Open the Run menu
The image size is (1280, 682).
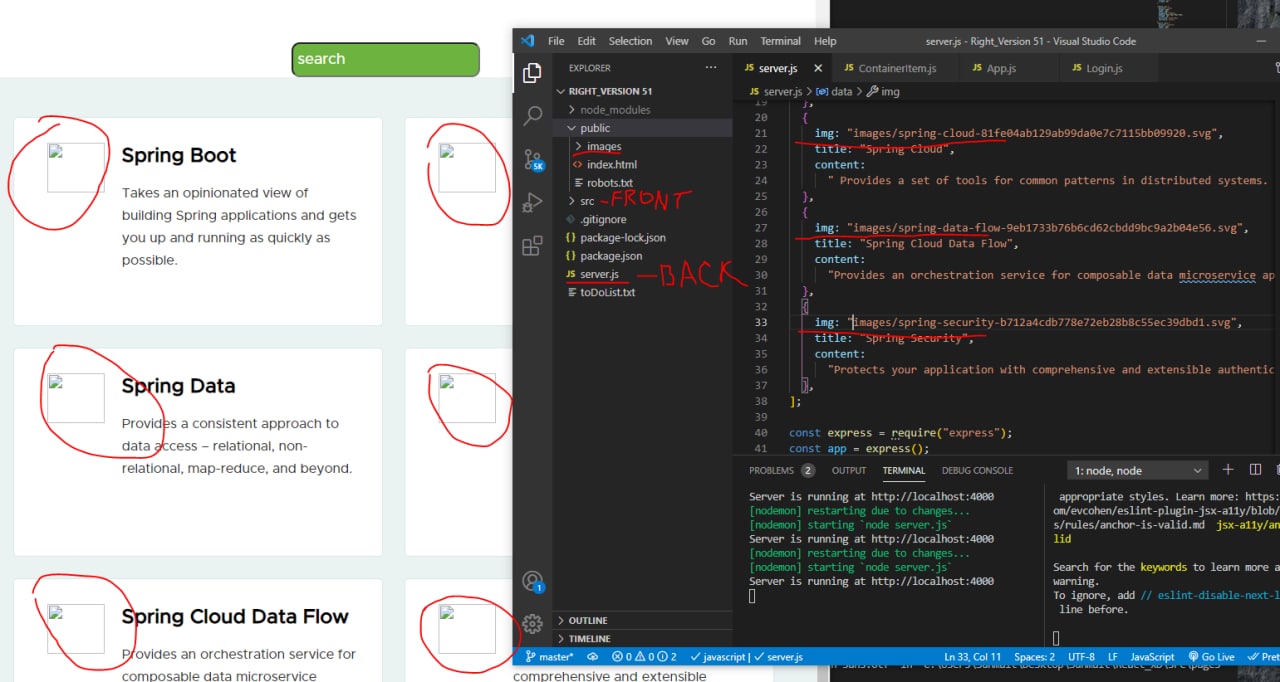(x=738, y=41)
